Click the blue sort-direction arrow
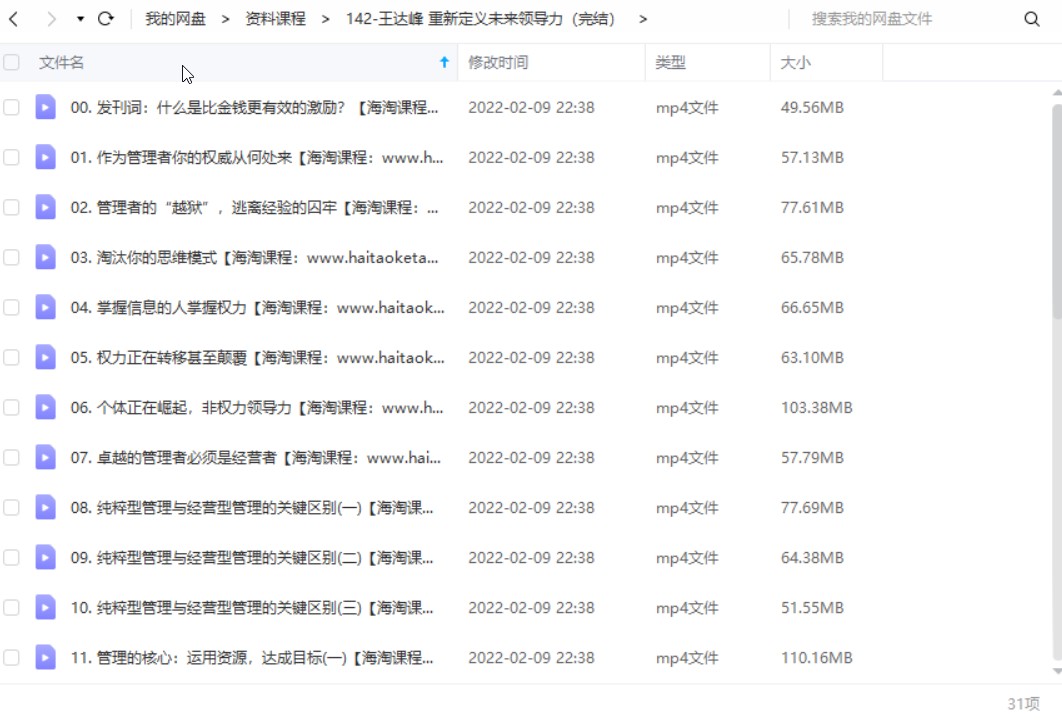 tap(444, 62)
